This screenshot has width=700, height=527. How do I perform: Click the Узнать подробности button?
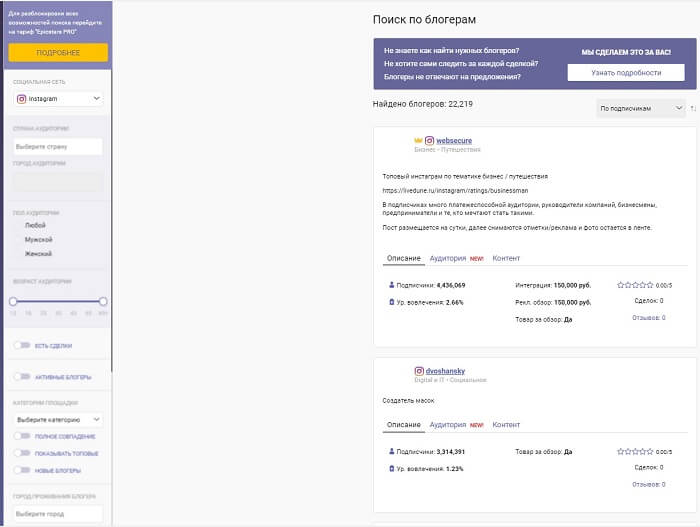[x=626, y=72]
